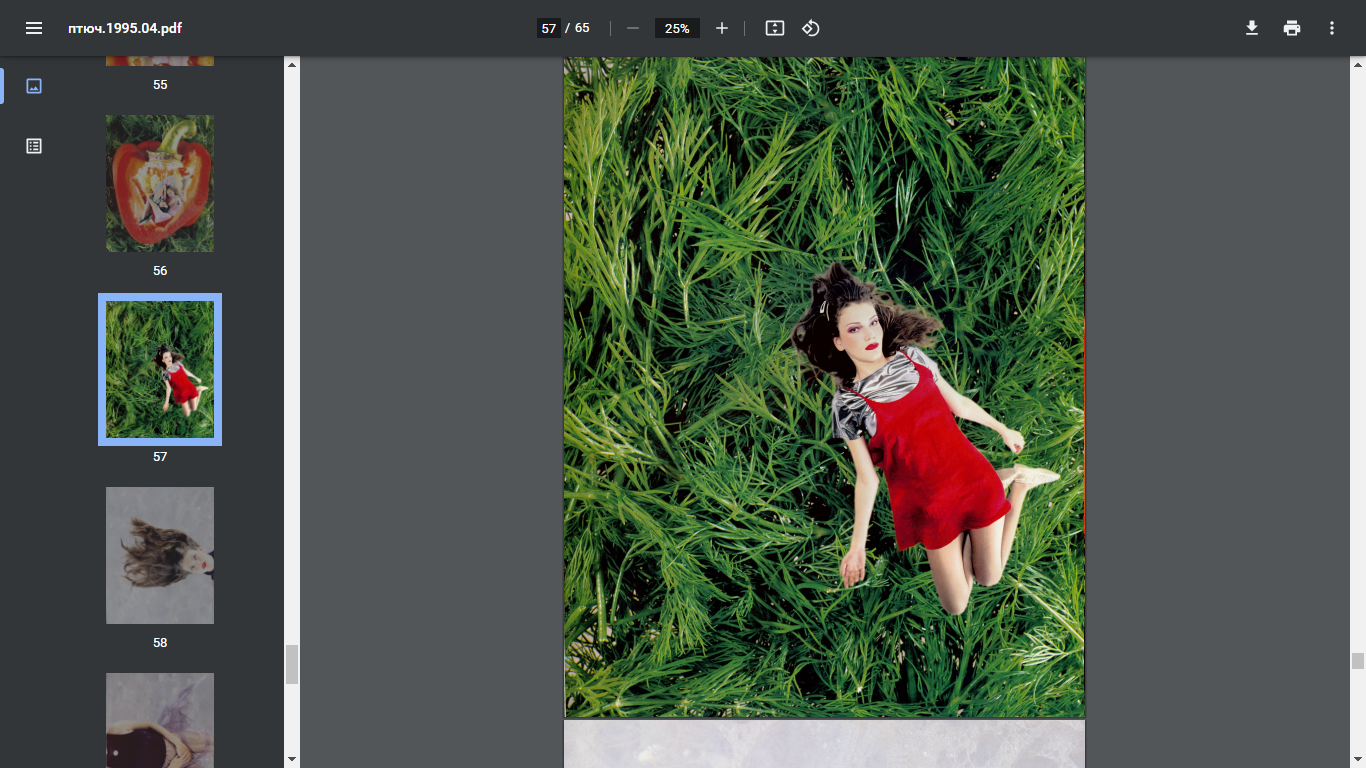
Task: Download the PDF file
Action: [1251, 28]
